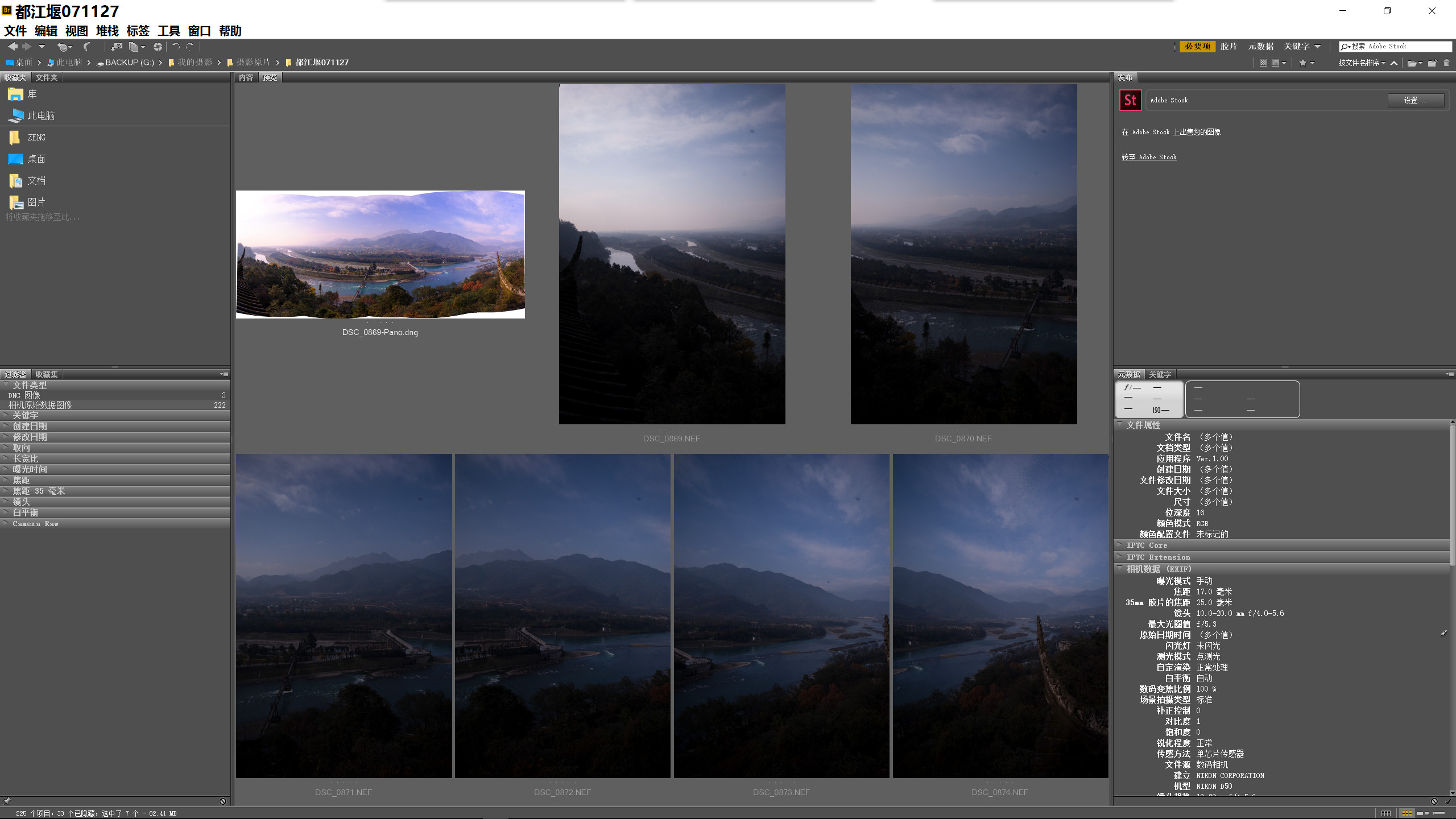Open the 工具 menu
The image size is (1456, 819).
click(168, 31)
